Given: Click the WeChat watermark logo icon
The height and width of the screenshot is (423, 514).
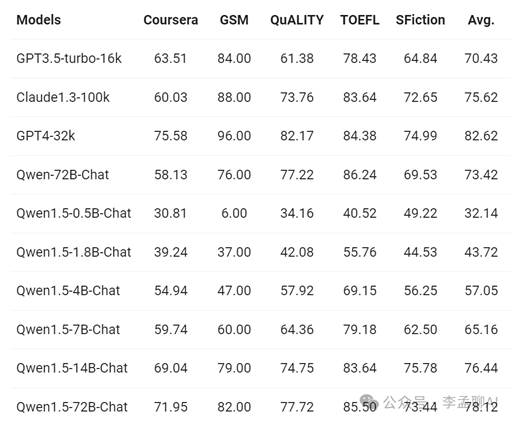Looking at the screenshot, I should [x=369, y=401].
